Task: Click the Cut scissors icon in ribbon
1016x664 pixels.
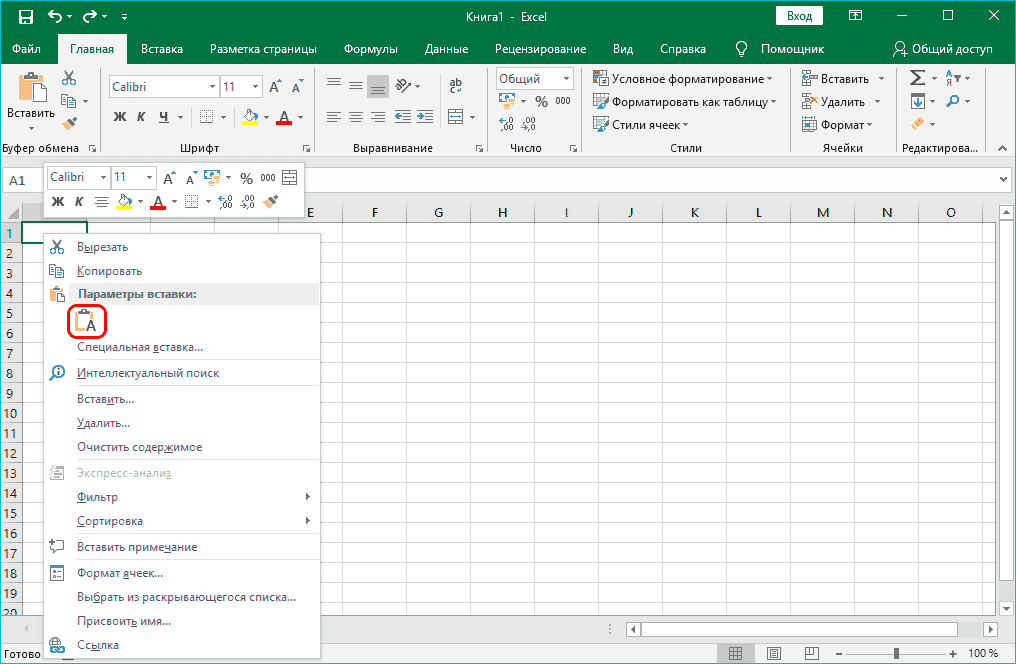Action: tap(69, 78)
